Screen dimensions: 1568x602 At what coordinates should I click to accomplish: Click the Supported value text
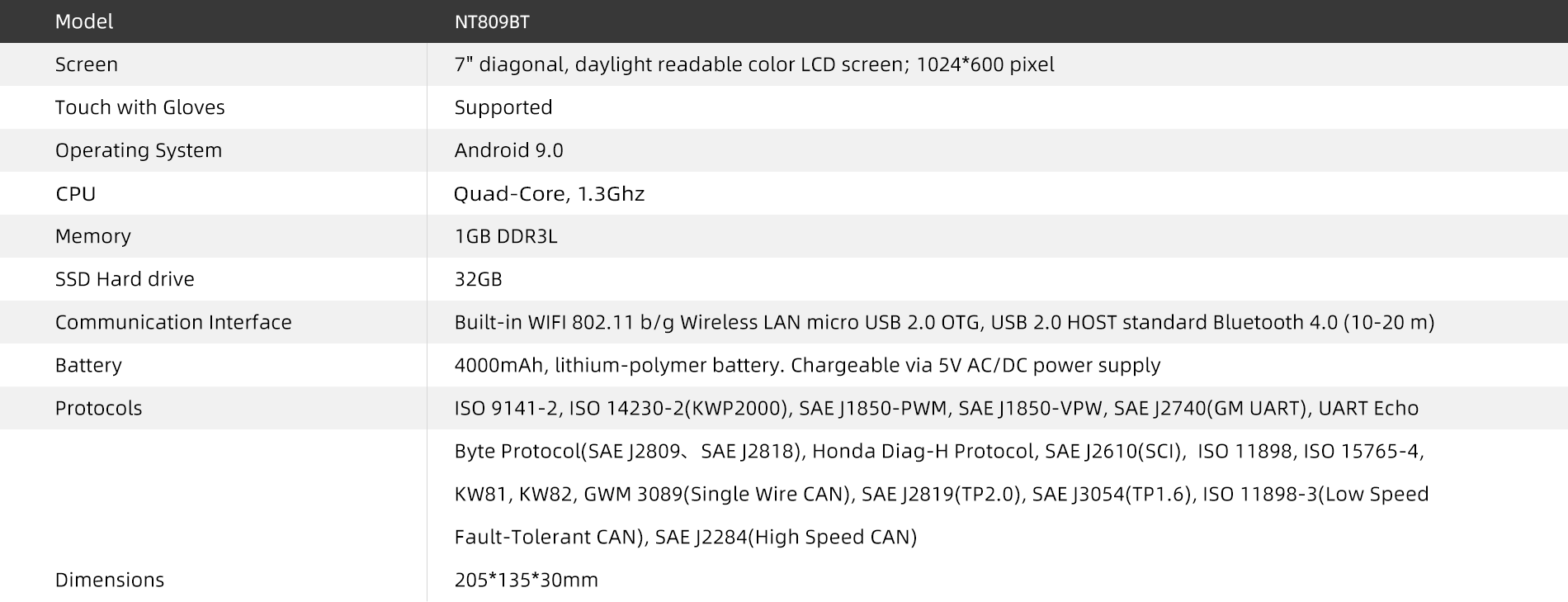point(503,107)
